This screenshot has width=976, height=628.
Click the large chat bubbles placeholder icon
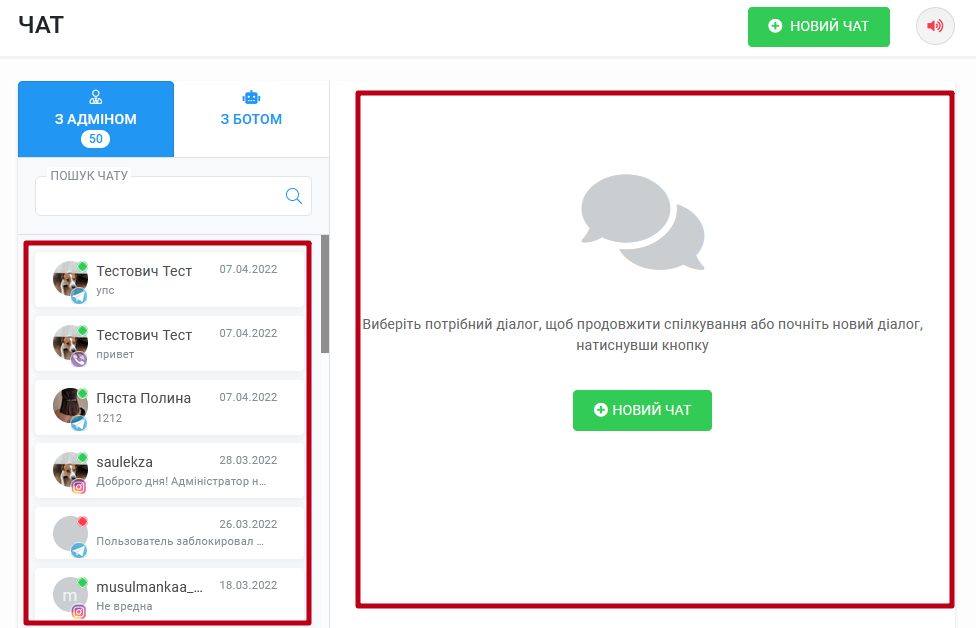642,222
